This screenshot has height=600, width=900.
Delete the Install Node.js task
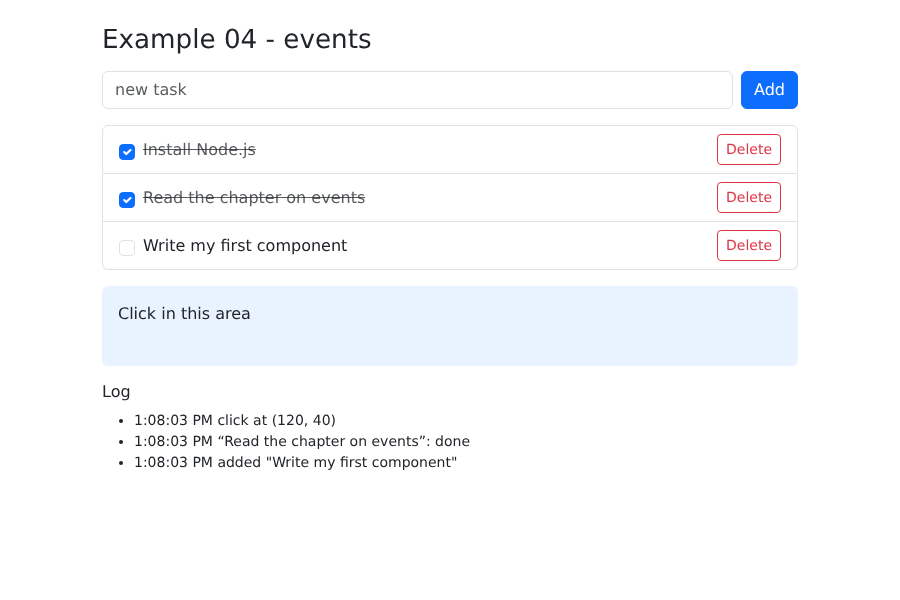[748, 149]
